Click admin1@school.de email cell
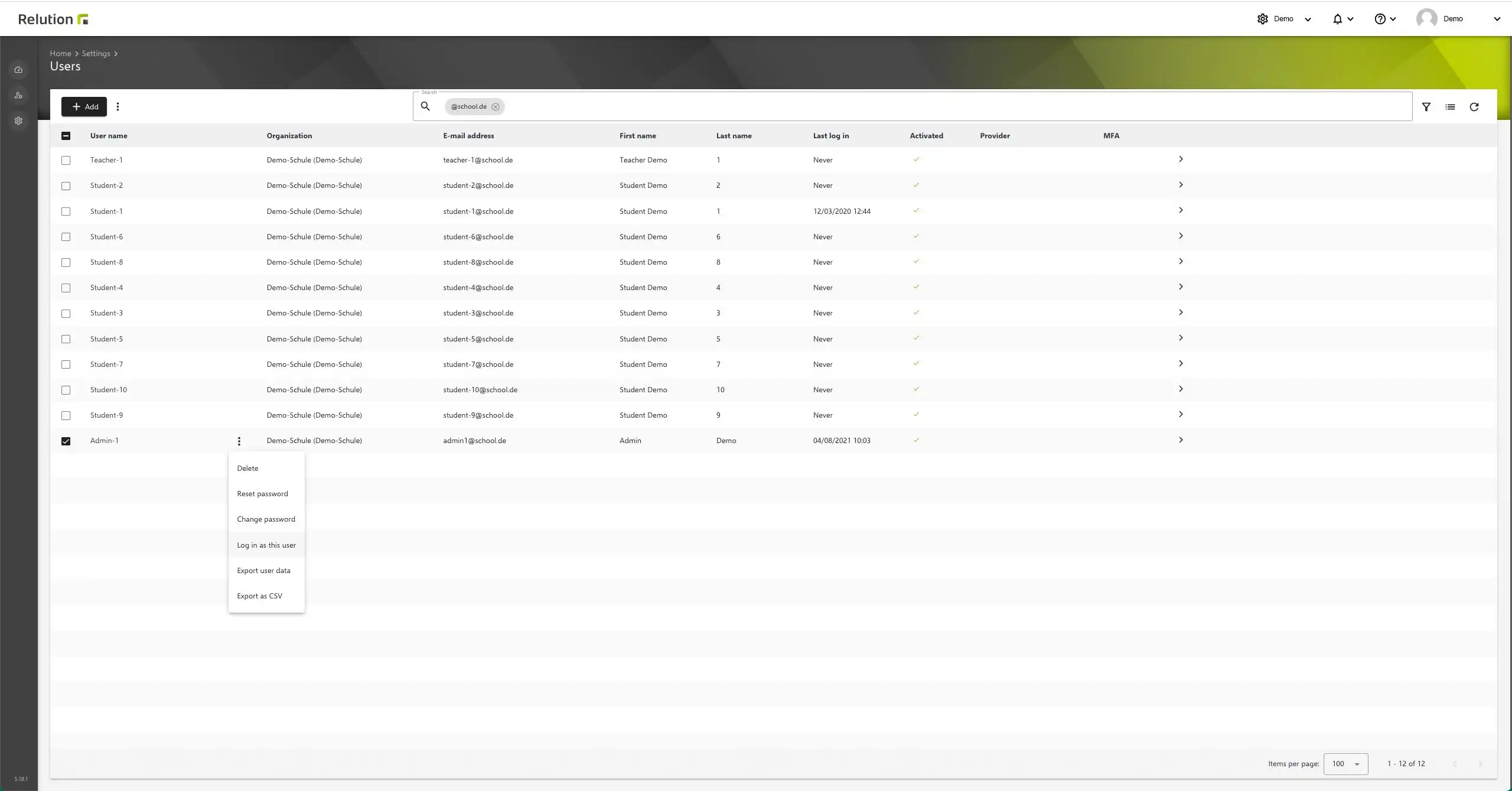The width and height of the screenshot is (1512, 791). (x=474, y=441)
